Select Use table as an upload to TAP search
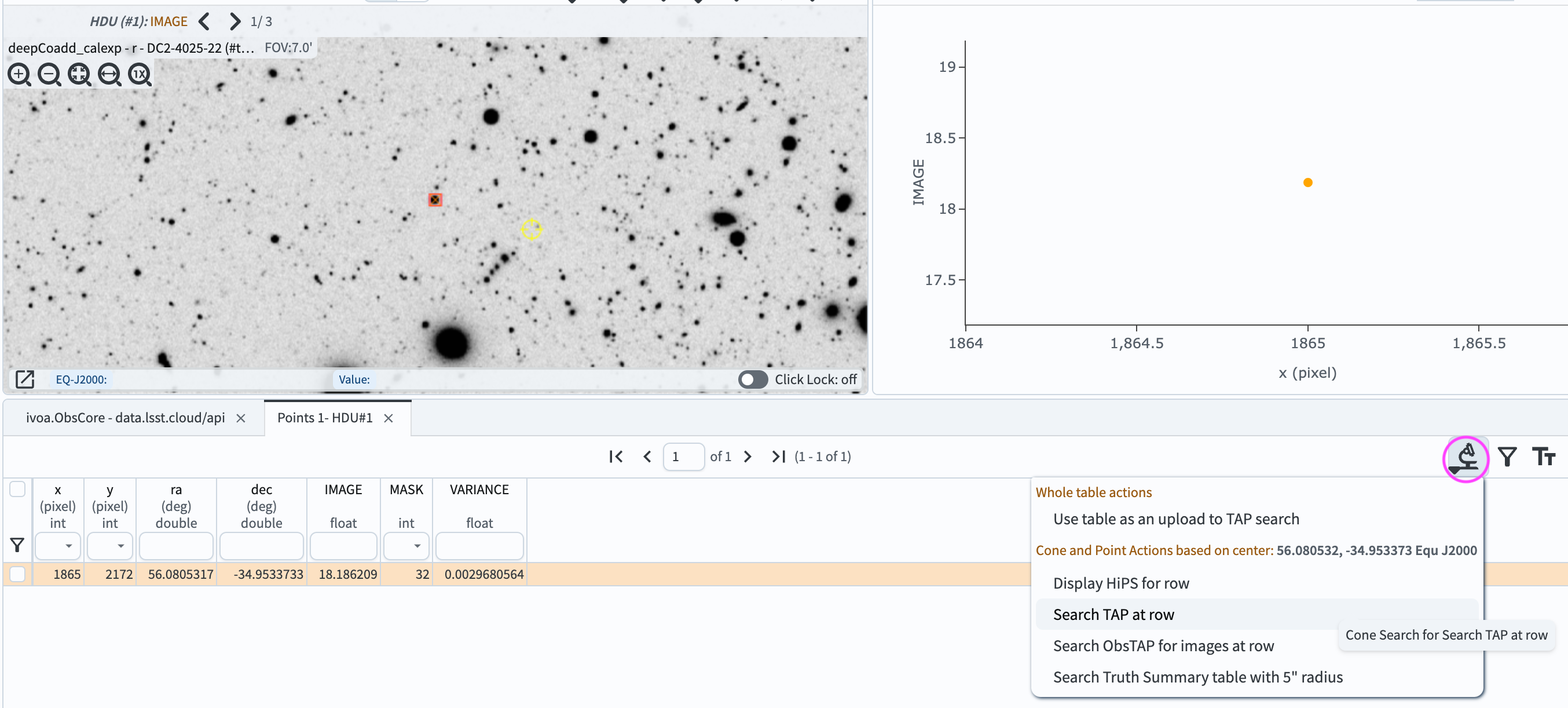1568x708 pixels. click(x=1177, y=519)
